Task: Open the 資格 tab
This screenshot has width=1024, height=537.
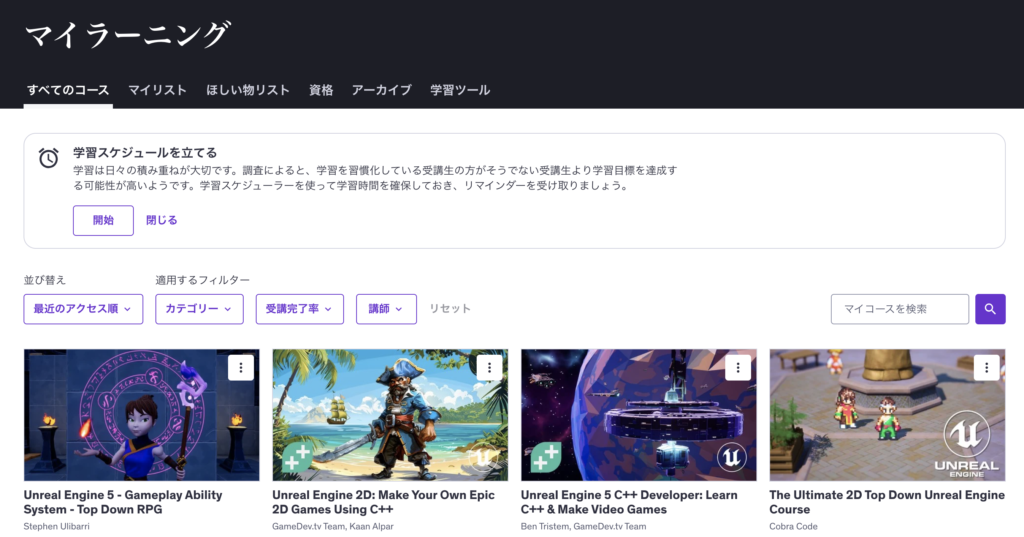Action: pyautogui.click(x=321, y=90)
